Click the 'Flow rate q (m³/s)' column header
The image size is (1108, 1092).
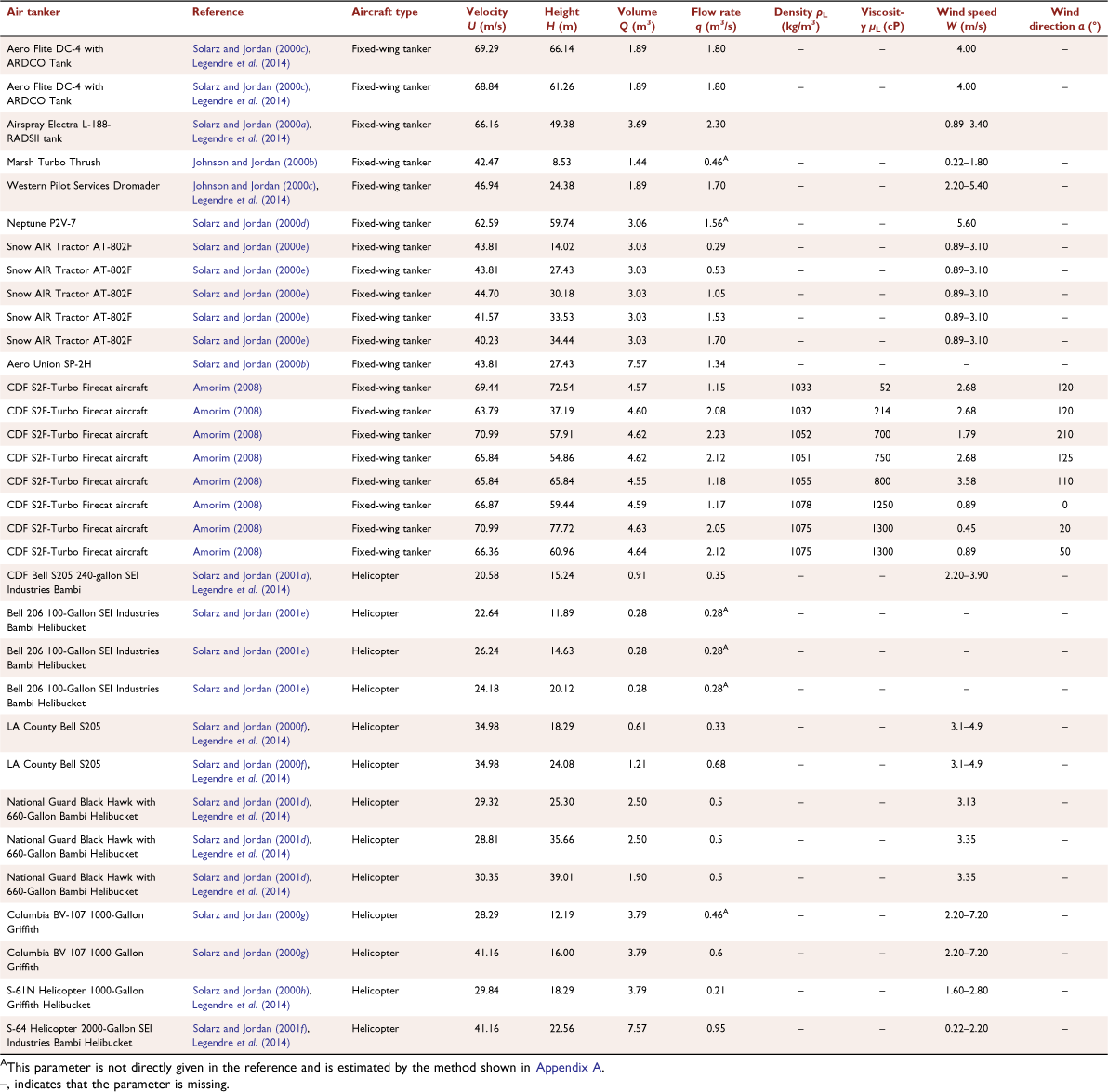(x=716, y=20)
